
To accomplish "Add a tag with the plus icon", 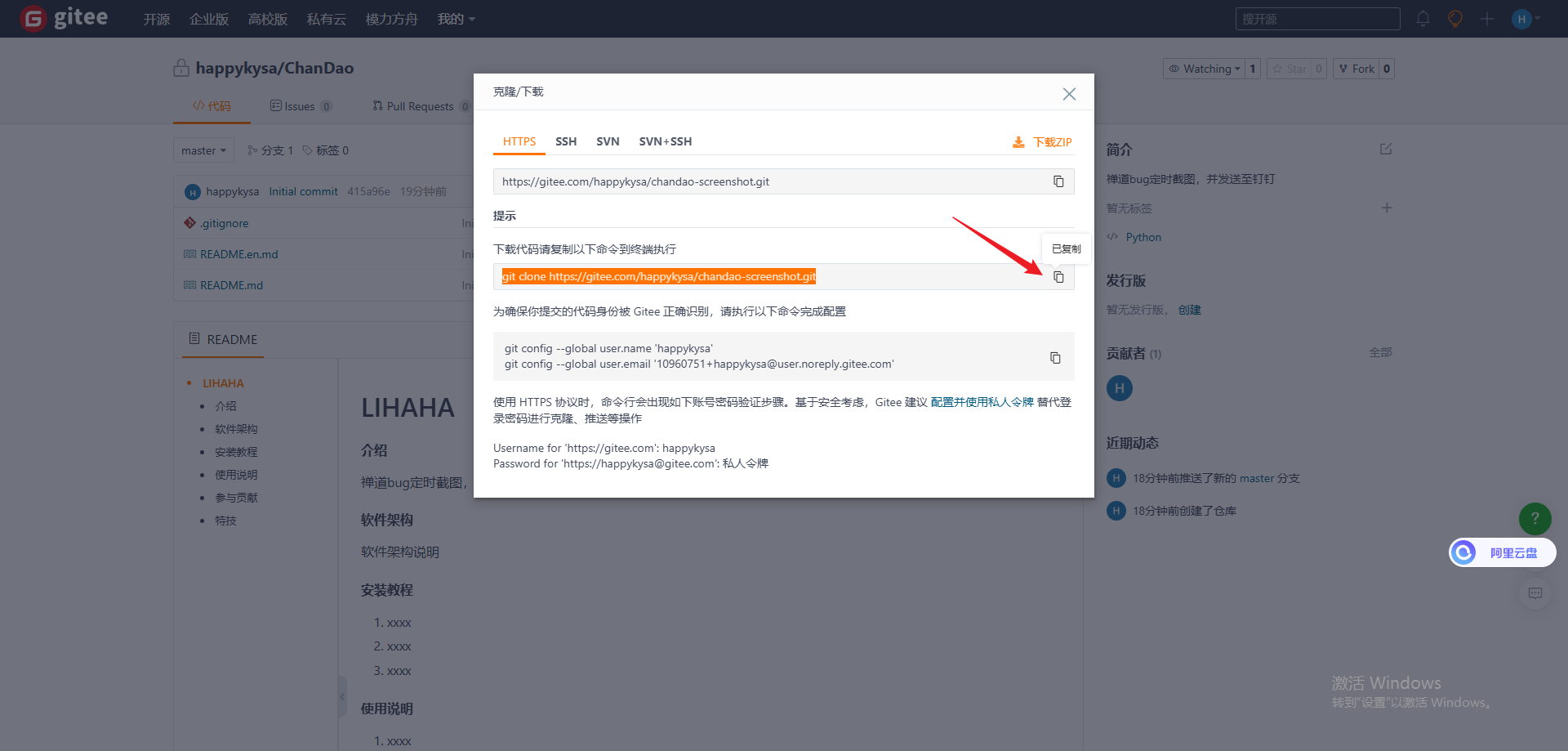I will point(1387,208).
